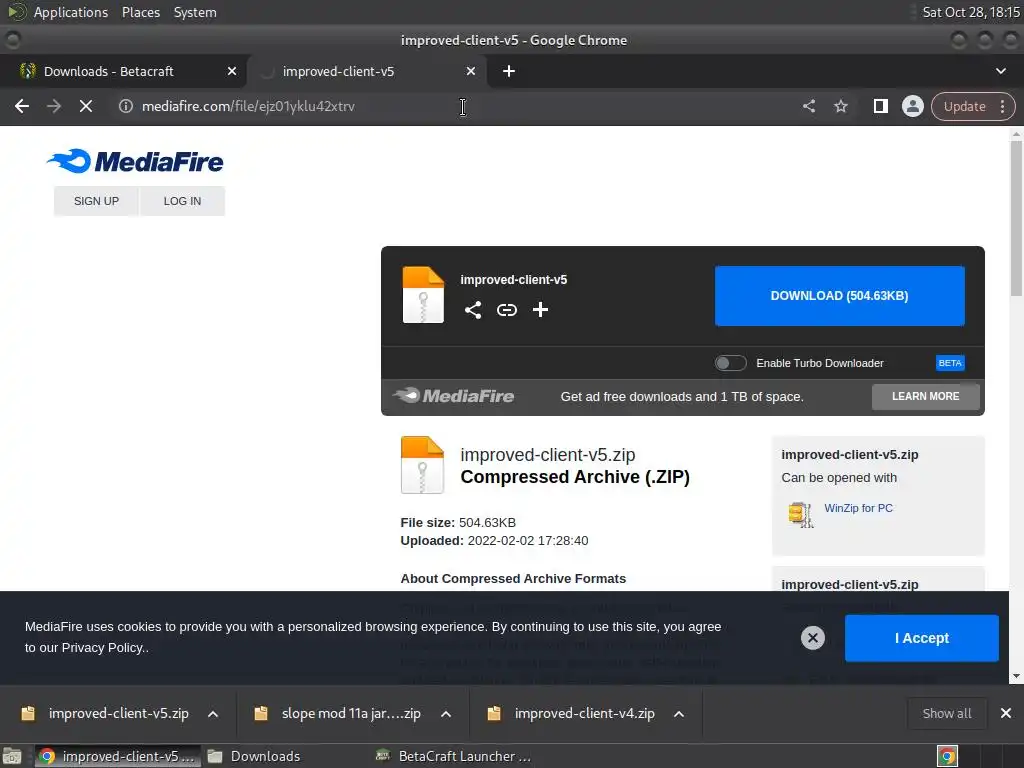
Task: Open the side panel icon
Action: click(881, 106)
